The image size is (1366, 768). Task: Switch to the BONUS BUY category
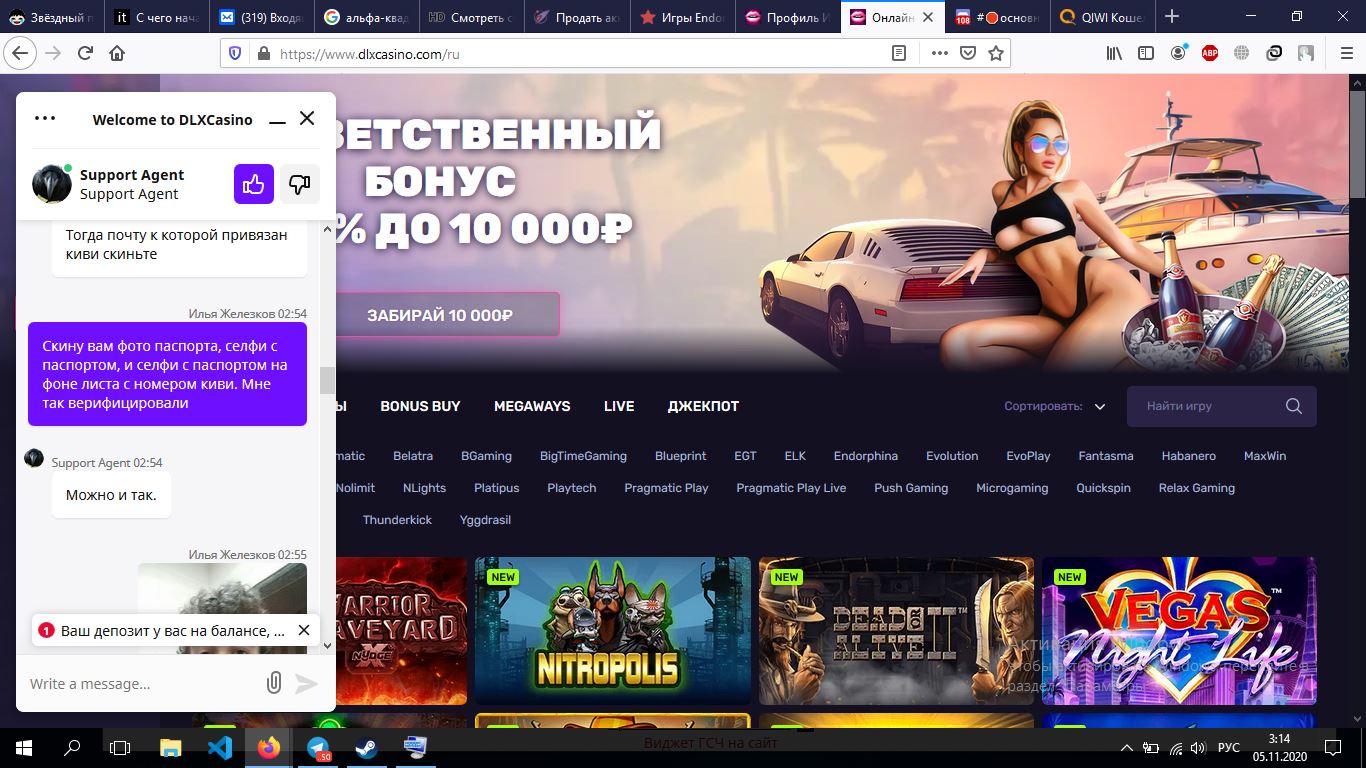click(420, 406)
